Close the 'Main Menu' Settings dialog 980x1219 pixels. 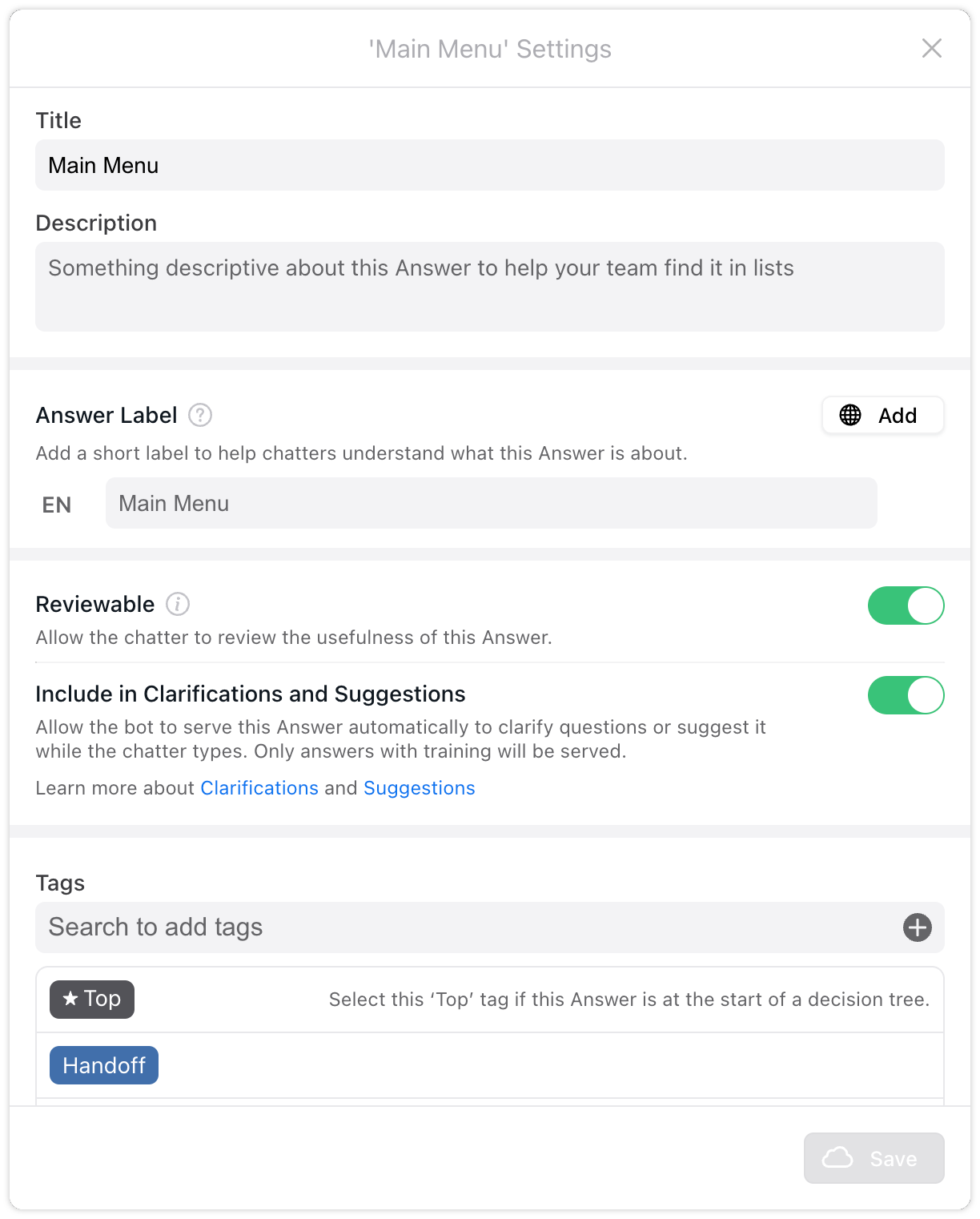931,48
